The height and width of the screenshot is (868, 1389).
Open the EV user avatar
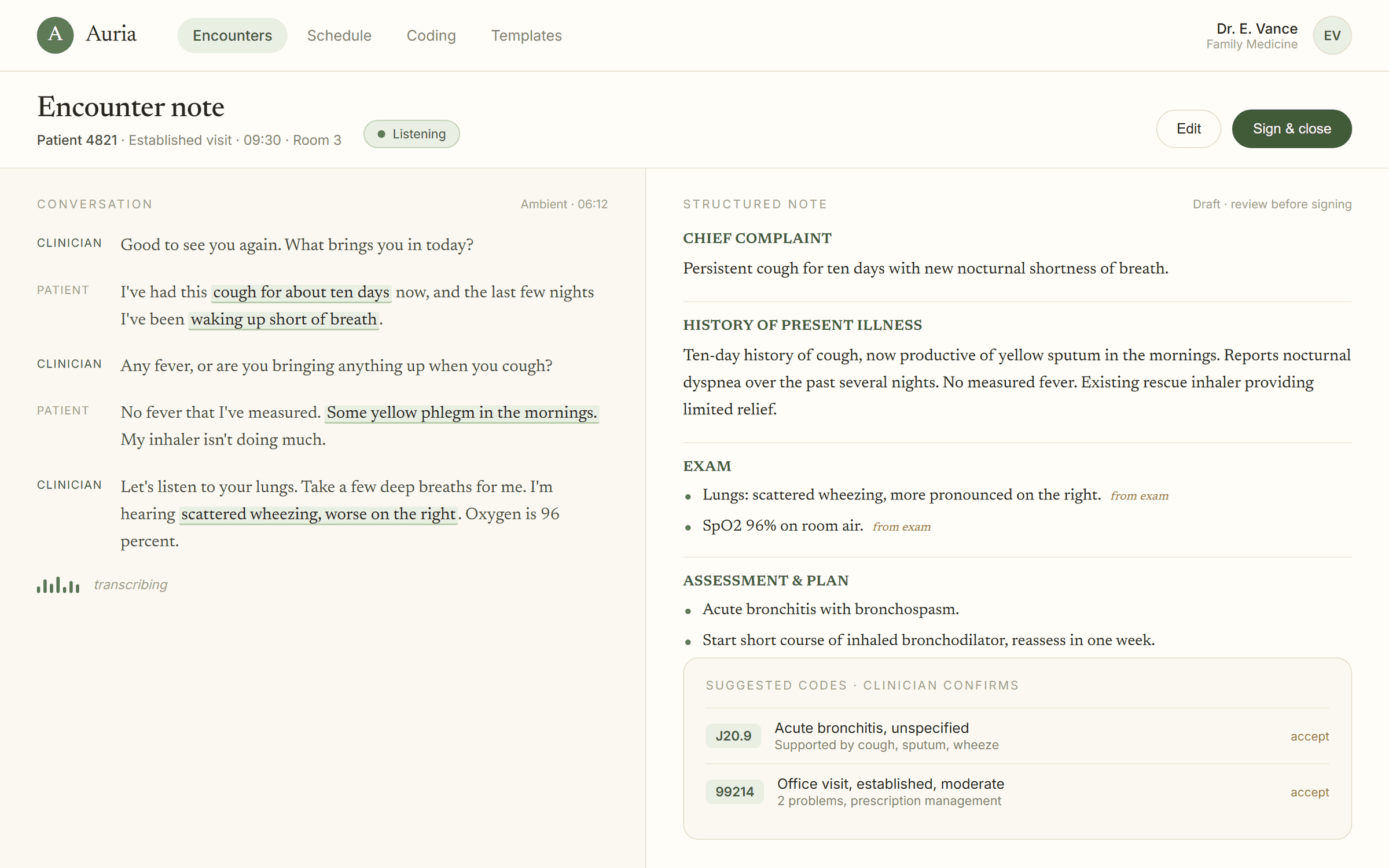click(1332, 35)
